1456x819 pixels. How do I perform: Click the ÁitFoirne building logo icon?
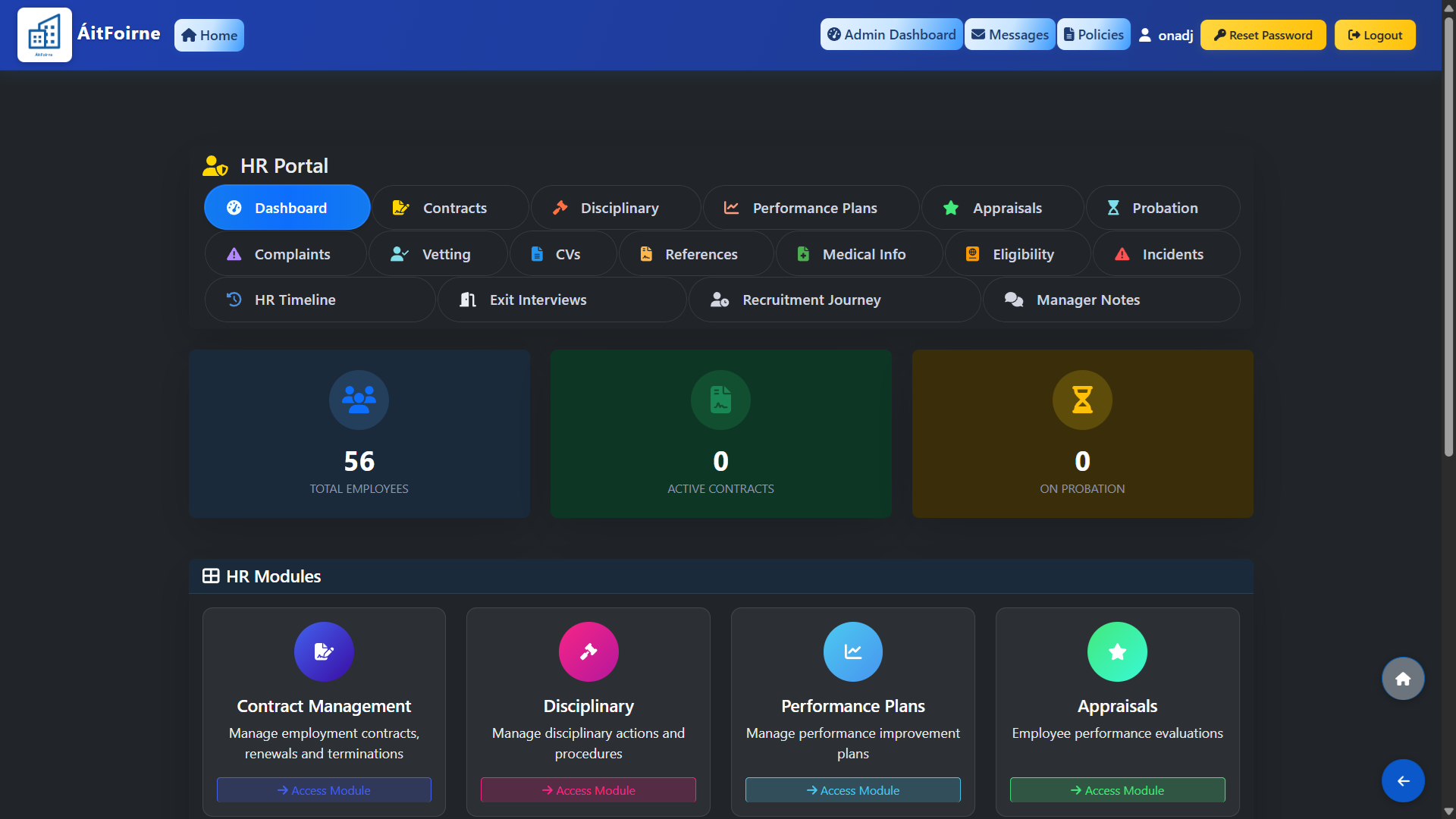coord(45,35)
